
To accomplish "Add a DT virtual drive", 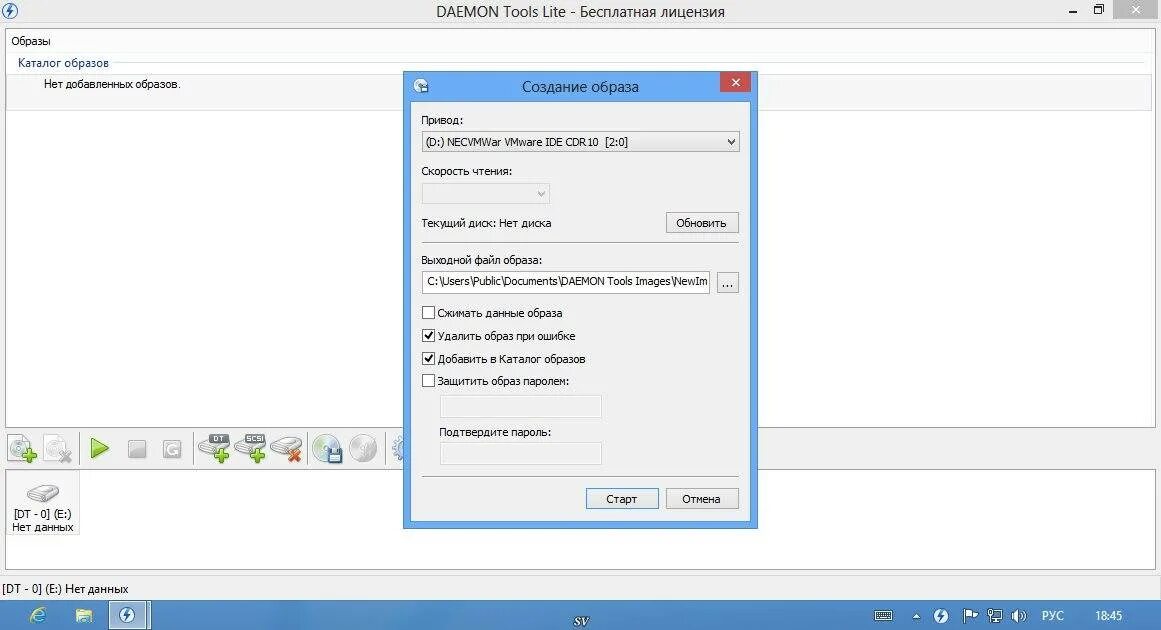I will point(214,448).
